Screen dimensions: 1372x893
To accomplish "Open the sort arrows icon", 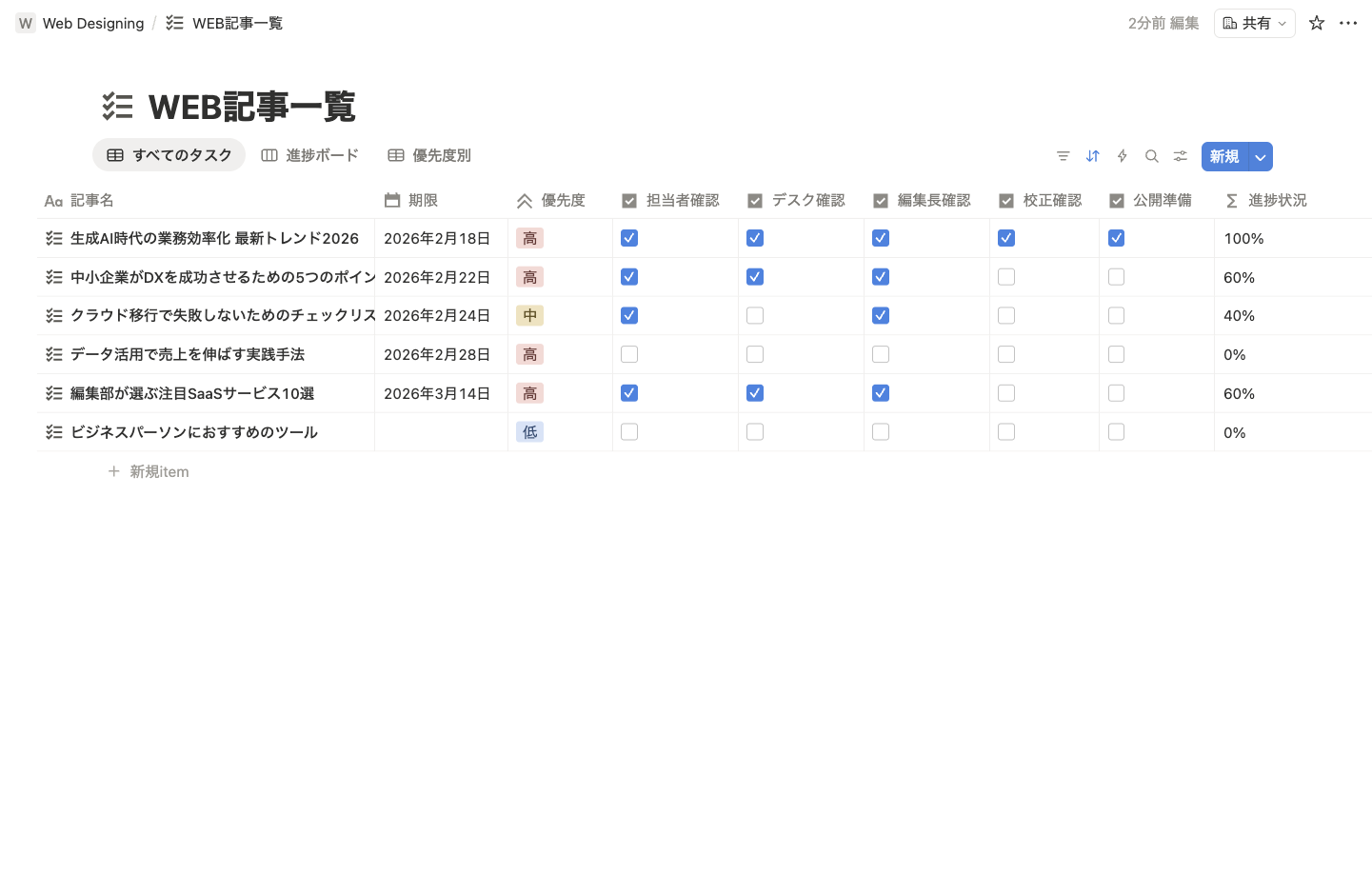I will coord(1092,156).
